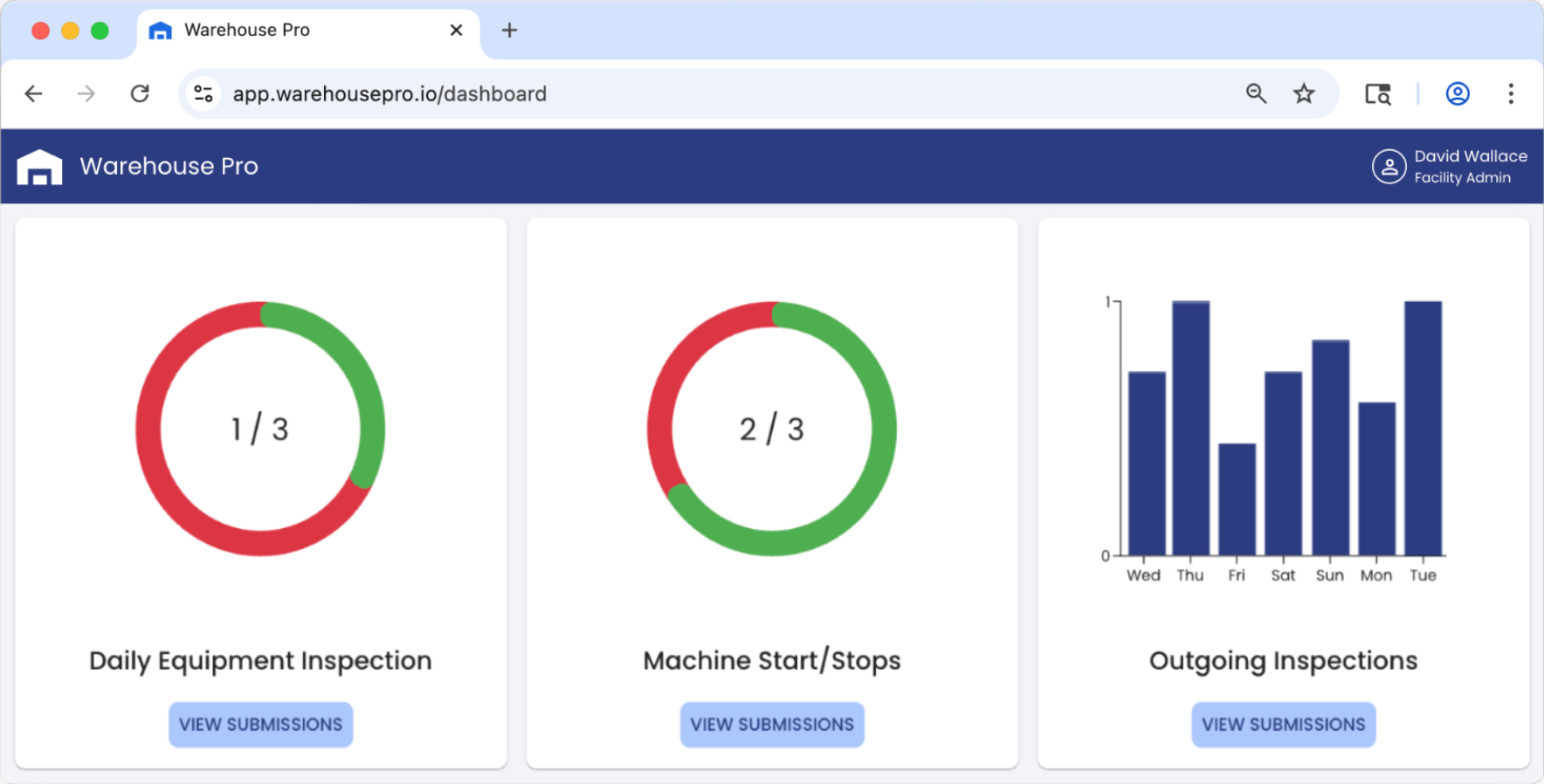Image resolution: width=1544 pixels, height=784 pixels.
Task: Click the Facility Admin role label
Action: tap(1462, 177)
